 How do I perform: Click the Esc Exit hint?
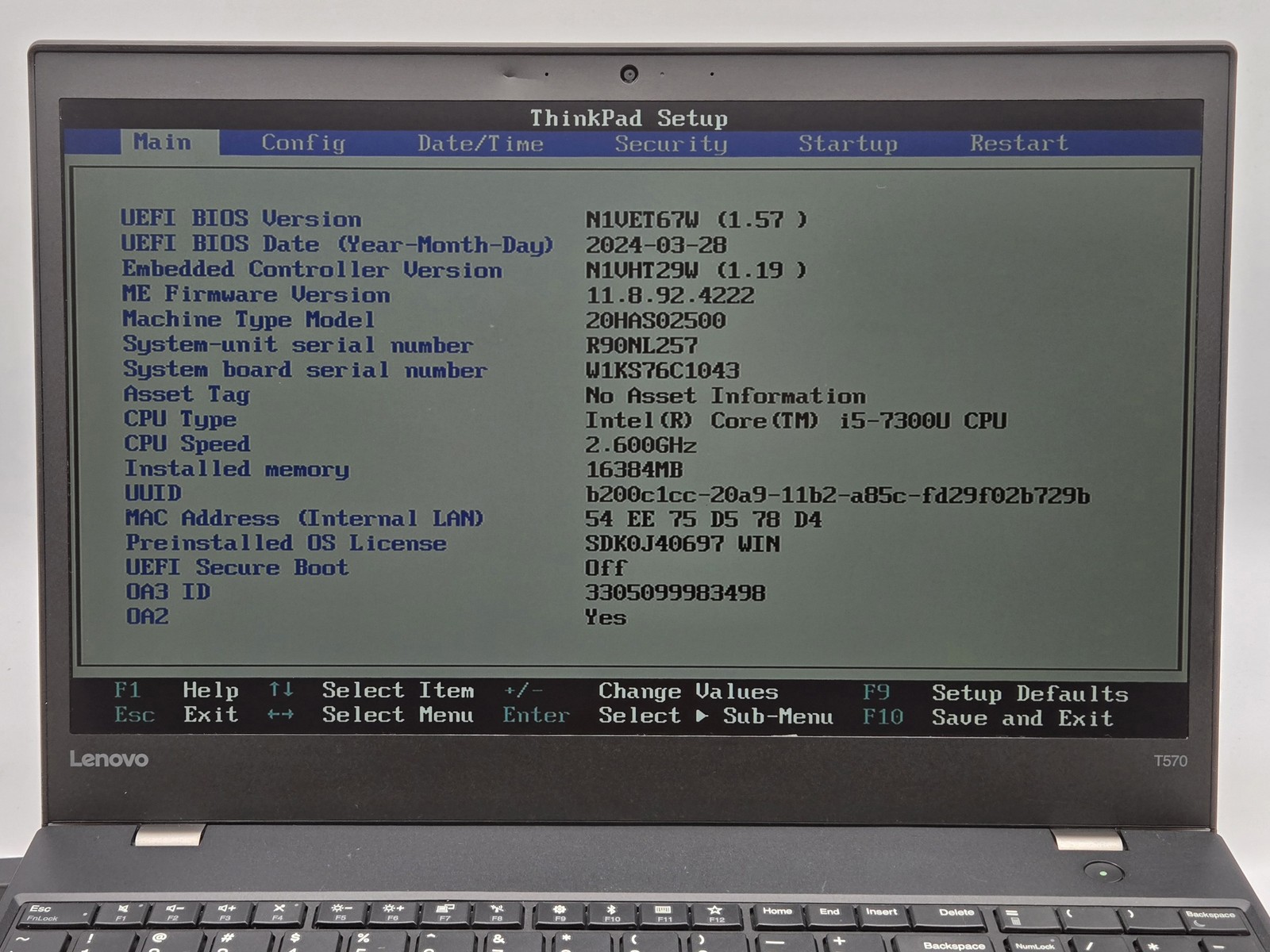coord(176,715)
